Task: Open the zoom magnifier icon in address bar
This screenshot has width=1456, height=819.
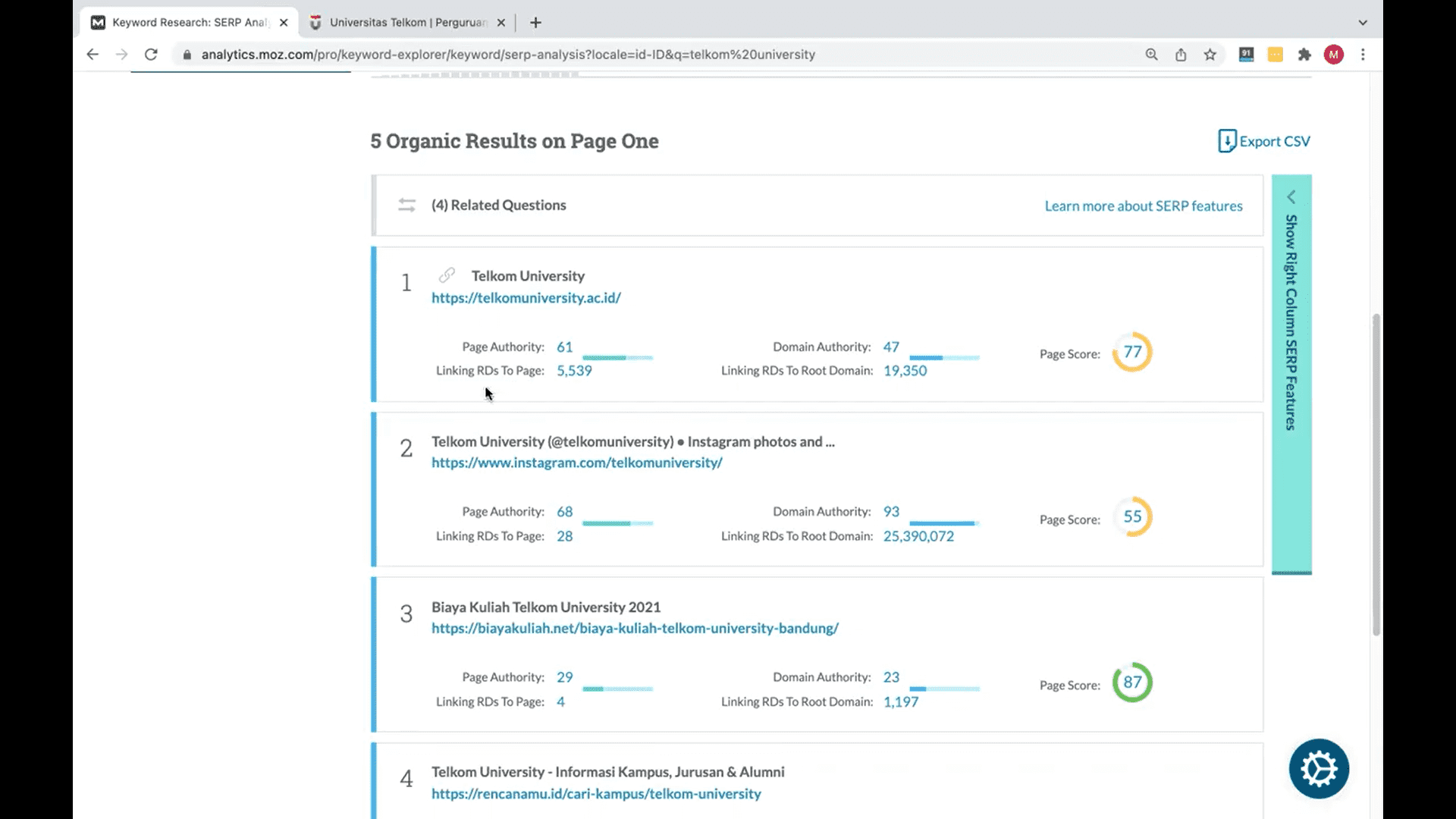Action: (x=1151, y=55)
